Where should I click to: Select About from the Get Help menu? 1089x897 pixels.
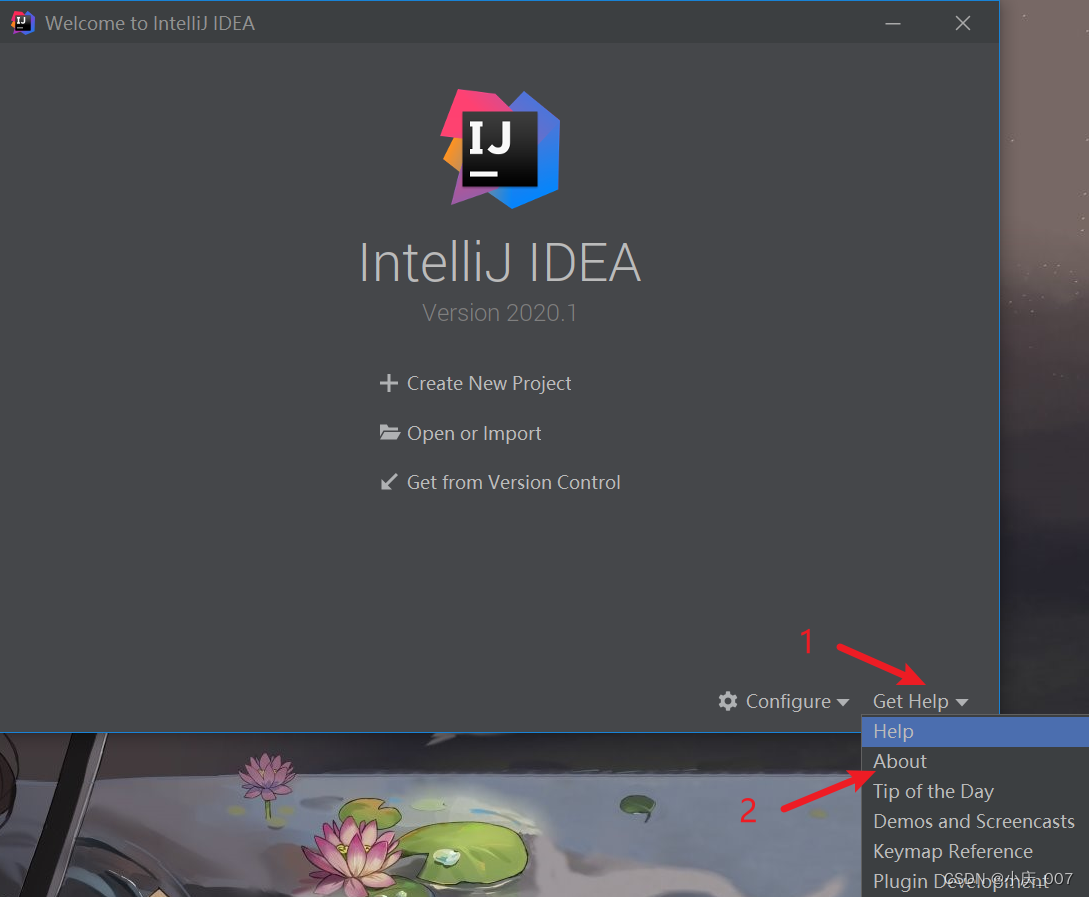pyautogui.click(x=898, y=761)
